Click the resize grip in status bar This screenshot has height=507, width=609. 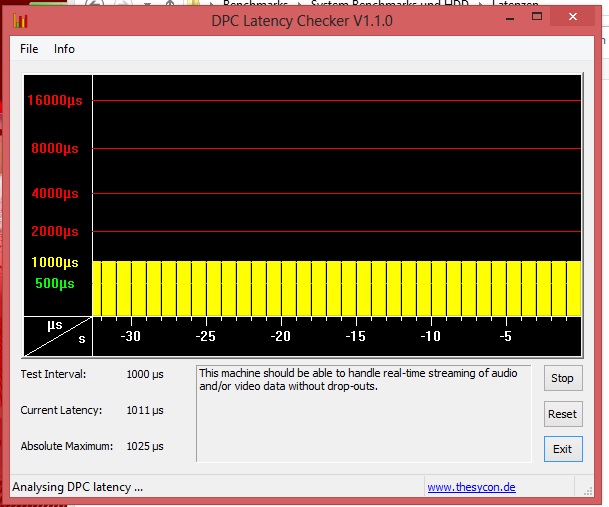click(x=588, y=491)
